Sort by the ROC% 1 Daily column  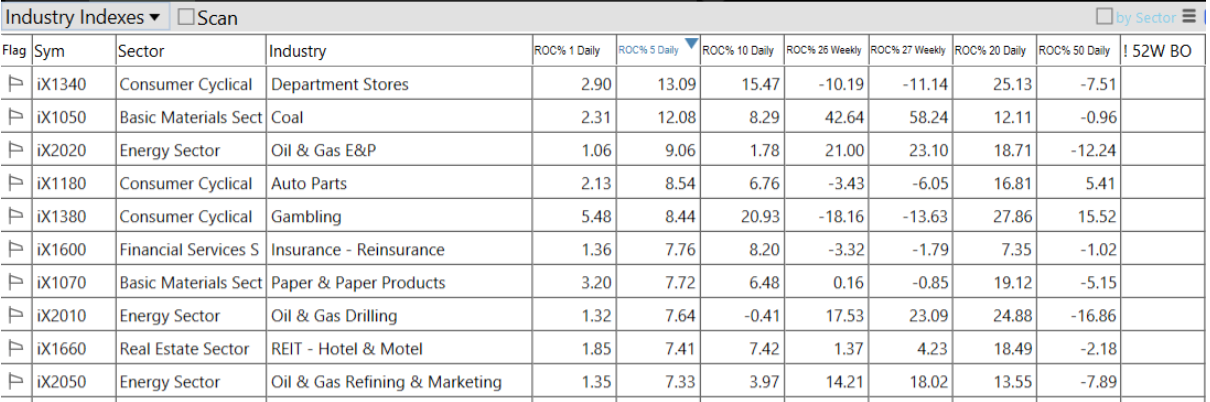pyautogui.click(x=566, y=51)
